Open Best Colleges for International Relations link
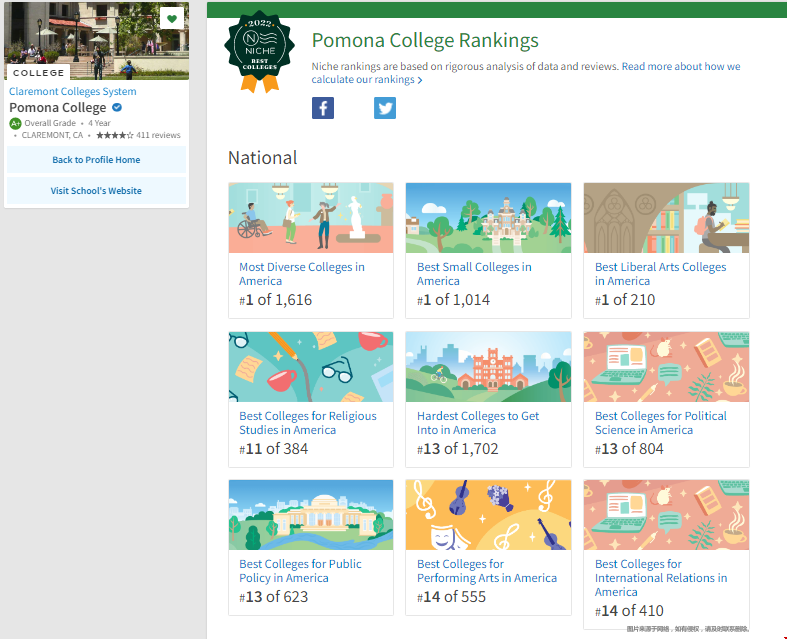 tap(661, 578)
